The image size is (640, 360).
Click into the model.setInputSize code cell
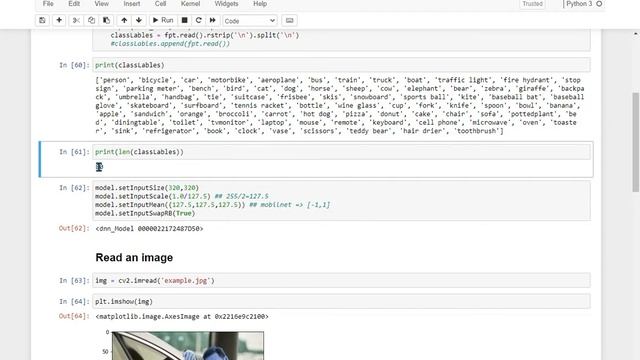tap(341, 200)
